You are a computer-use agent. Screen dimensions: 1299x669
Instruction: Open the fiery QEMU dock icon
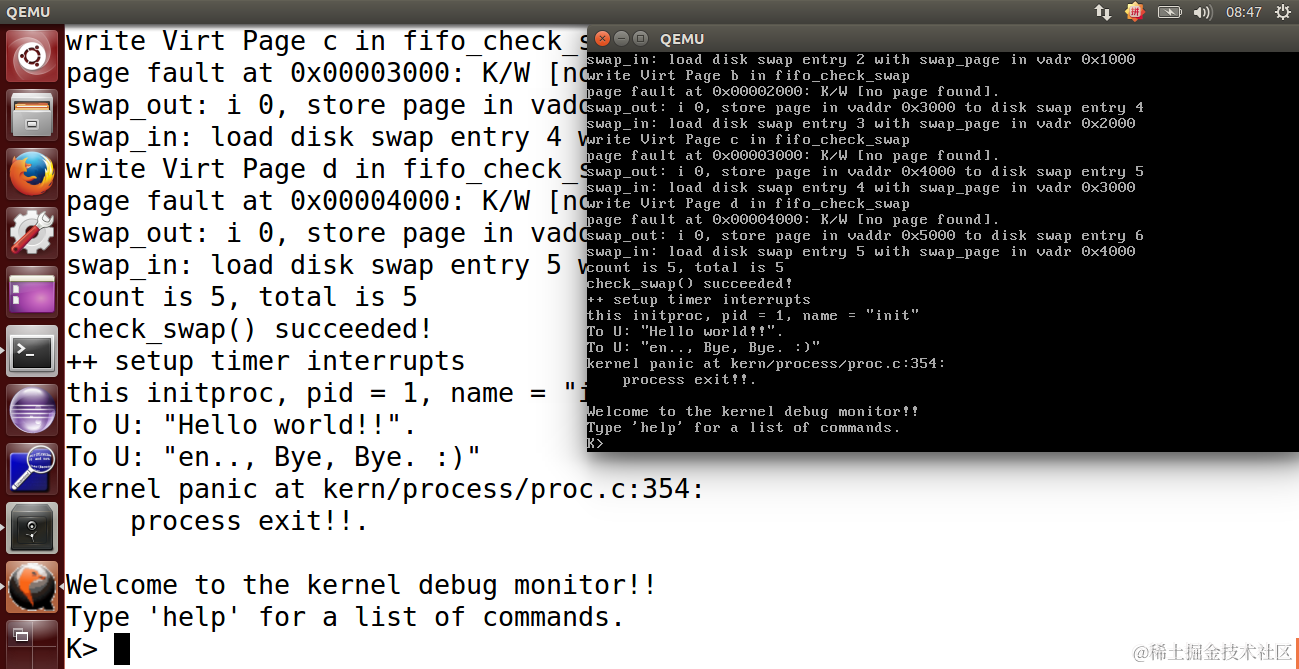(25, 587)
